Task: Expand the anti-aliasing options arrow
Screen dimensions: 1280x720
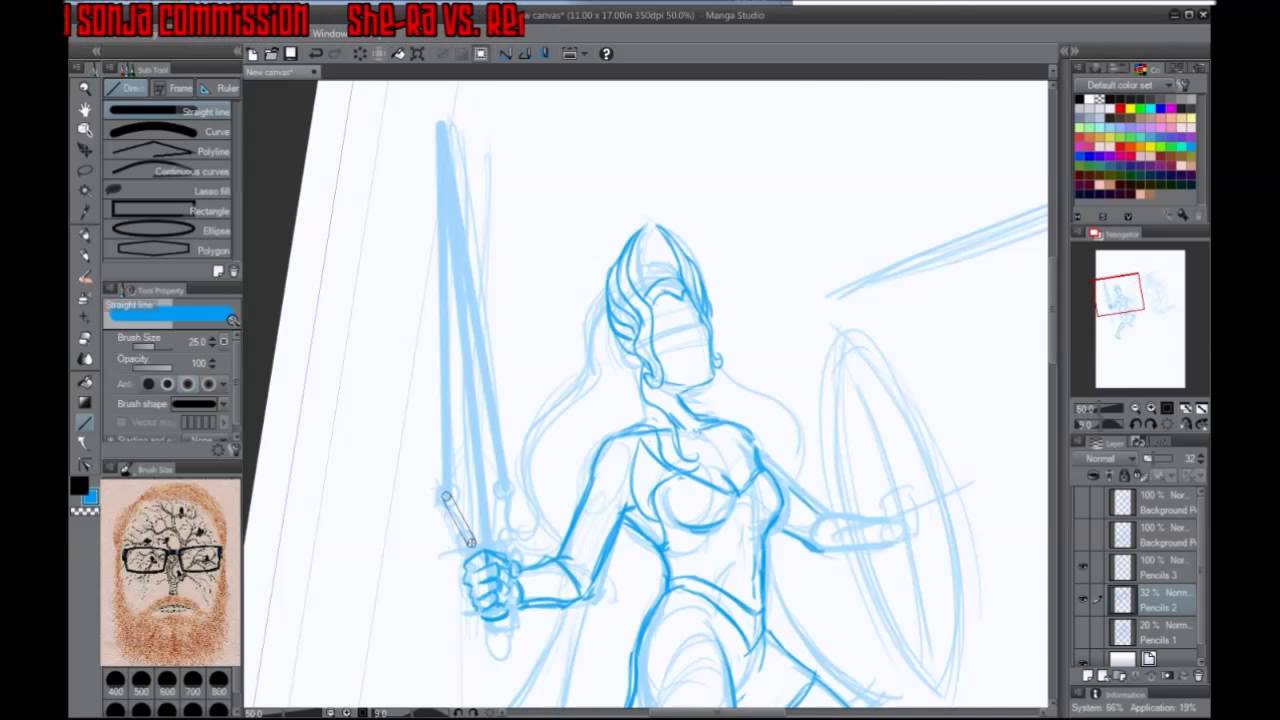Action: (x=224, y=384)
